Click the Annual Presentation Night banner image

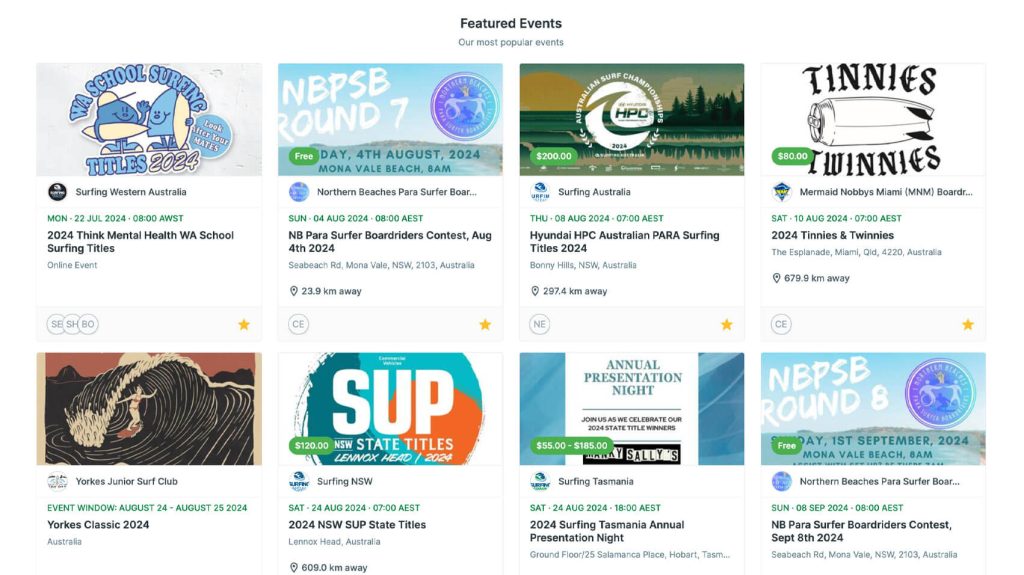pos(632,409)
